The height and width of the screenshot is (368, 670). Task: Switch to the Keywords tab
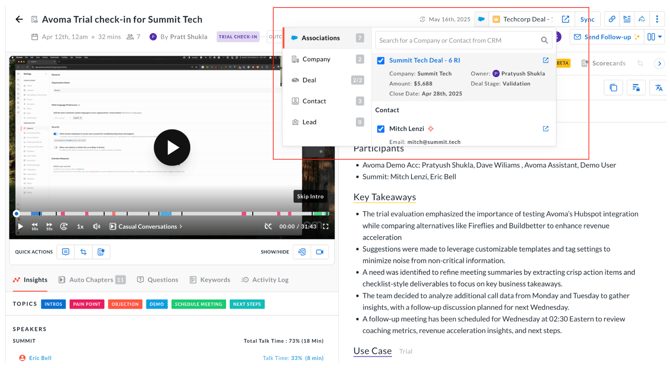click(x=210, y=280)
